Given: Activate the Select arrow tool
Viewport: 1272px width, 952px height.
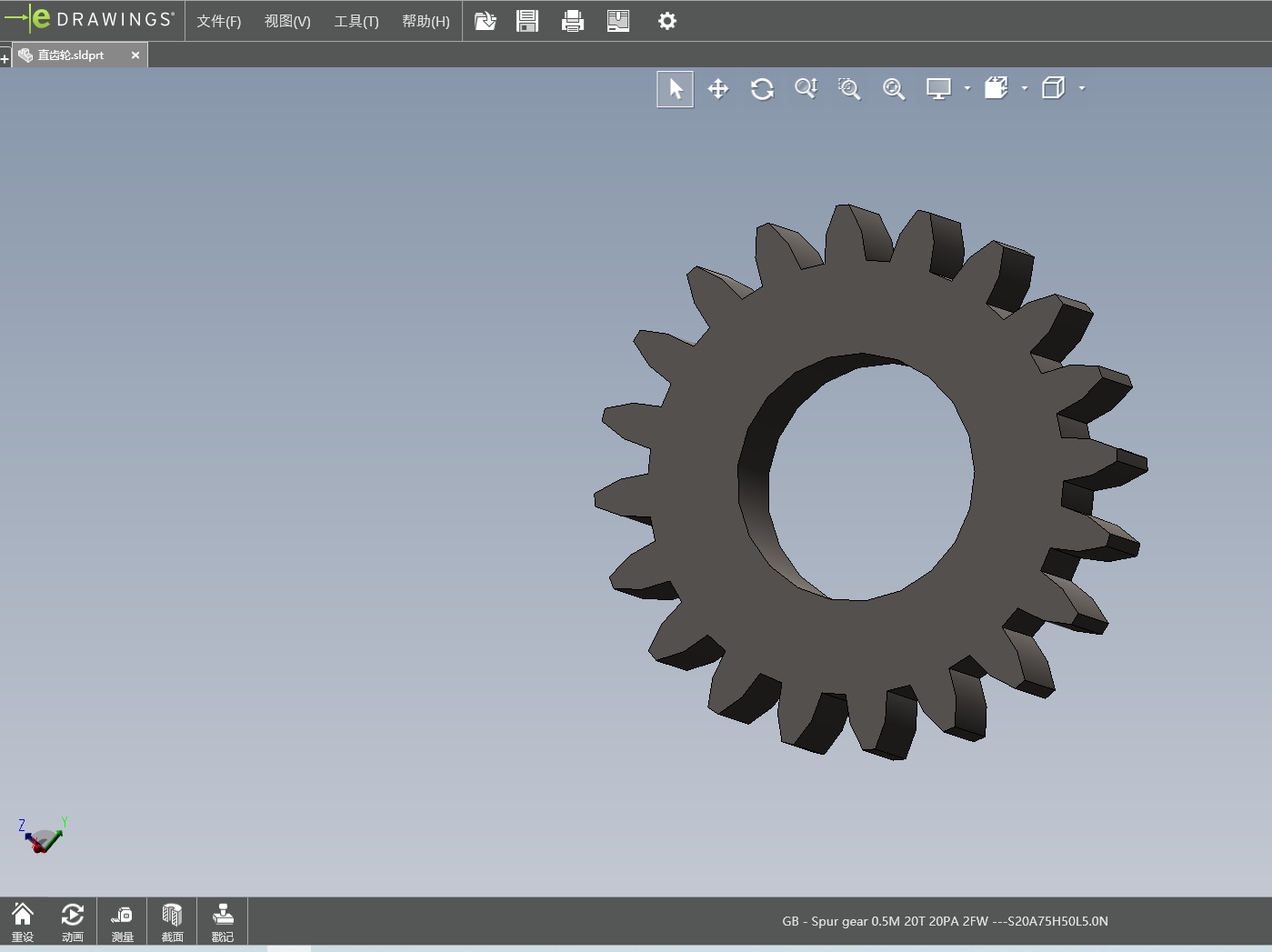Looking at the screenshot, I should coord(675,89).
